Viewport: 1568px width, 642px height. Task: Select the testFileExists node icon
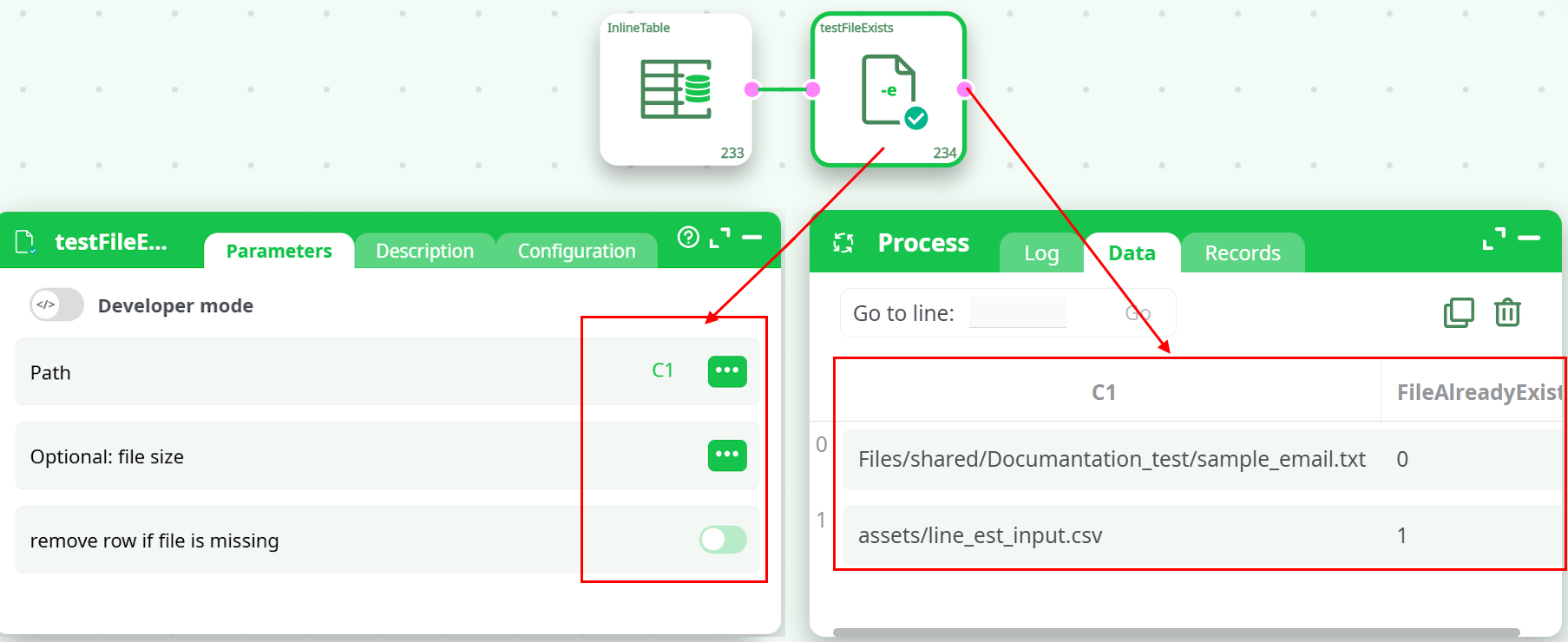point(889,89)
